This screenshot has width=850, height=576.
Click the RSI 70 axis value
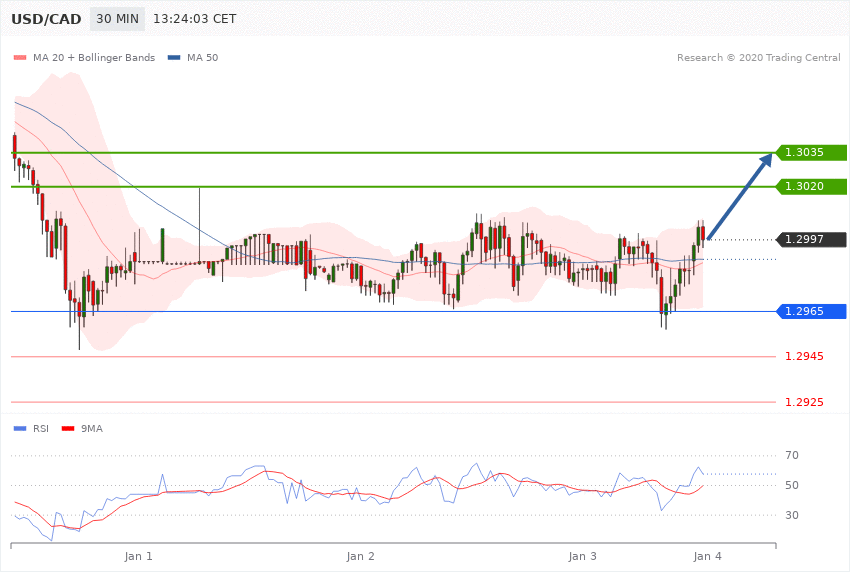(x=792, y=455)
